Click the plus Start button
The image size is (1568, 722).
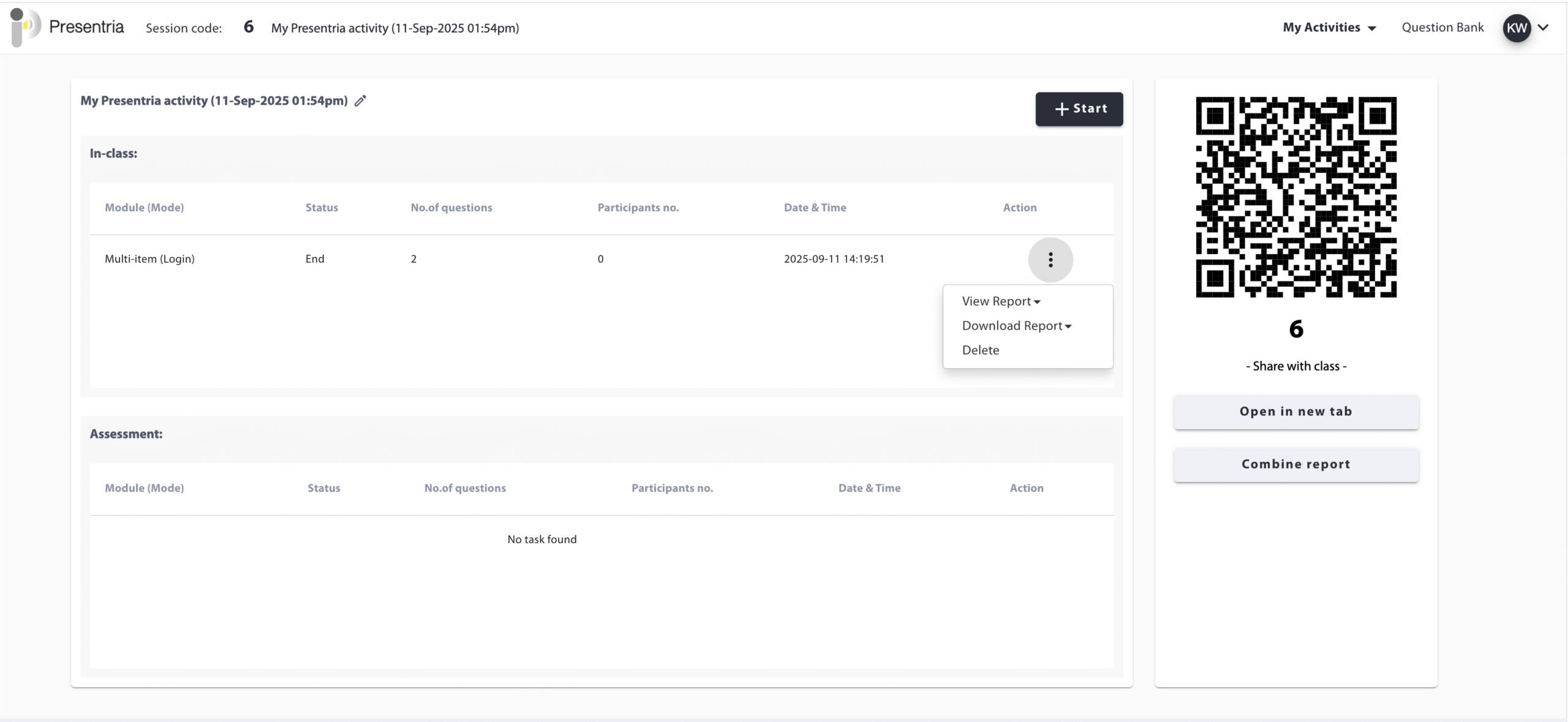1079,109
